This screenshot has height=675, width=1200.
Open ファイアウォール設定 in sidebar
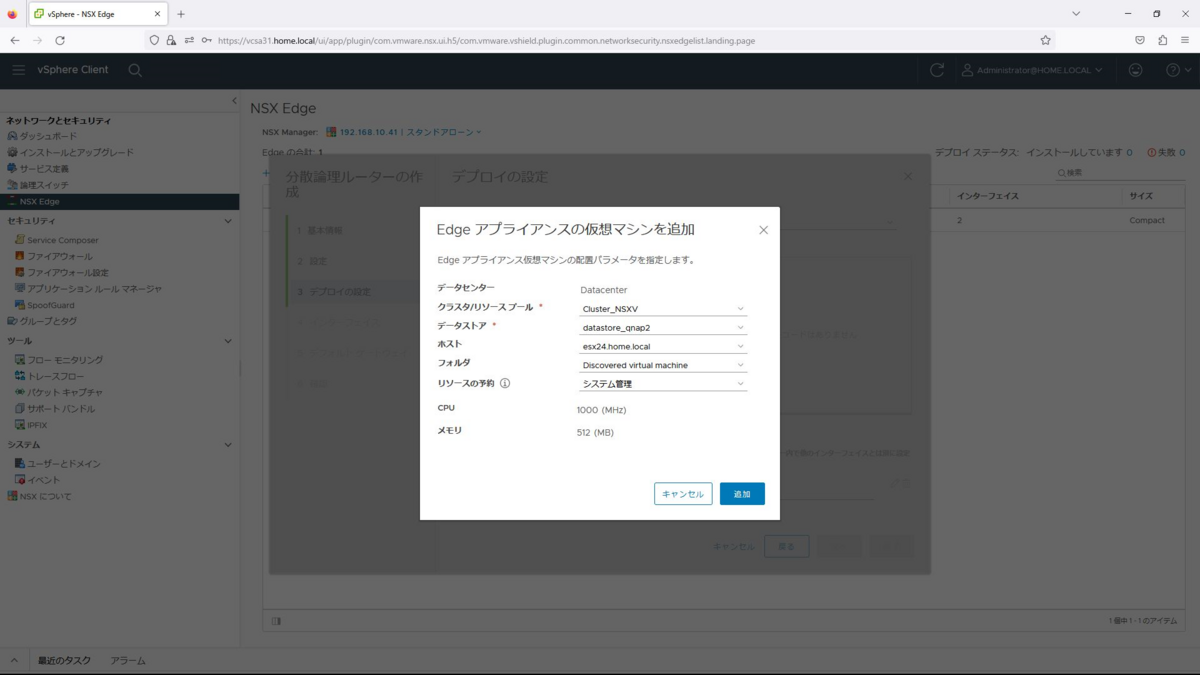coord(67,272)
